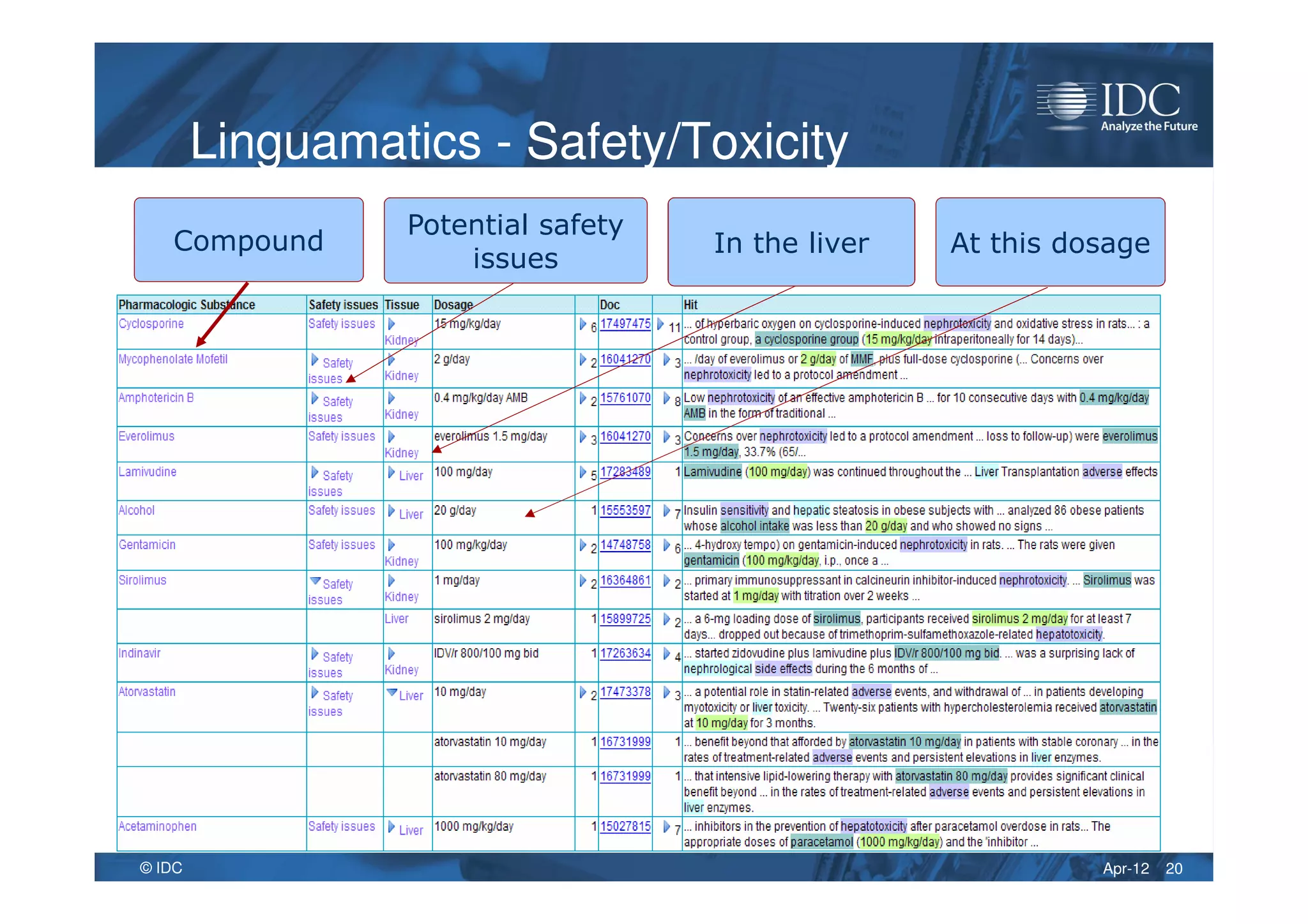1308x924 pixels.
Task: Click Safety issues link in Cyclosporine row
Action: [342, 324]
